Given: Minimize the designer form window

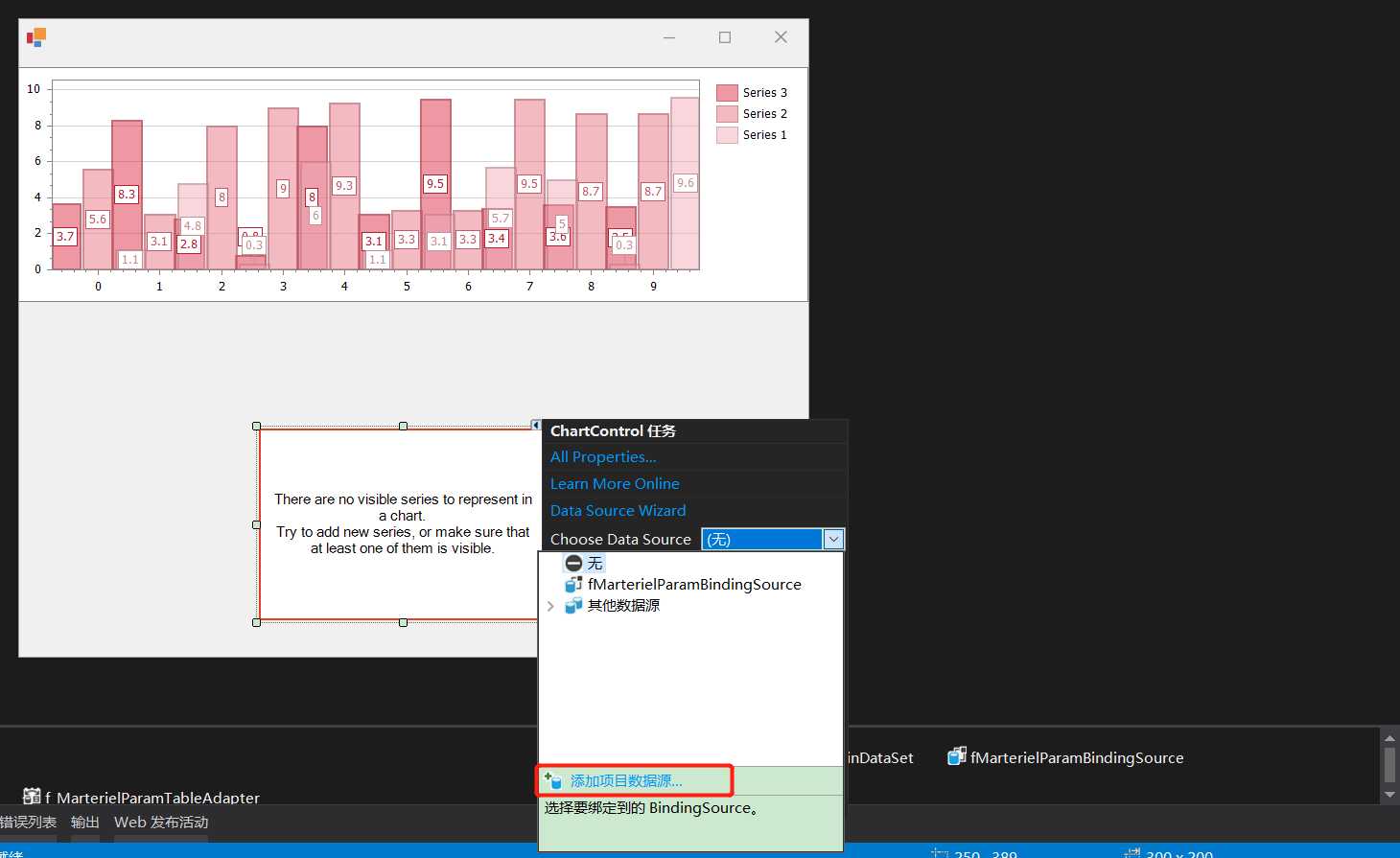Looking at the screenshot, I should tap(669, 37).
